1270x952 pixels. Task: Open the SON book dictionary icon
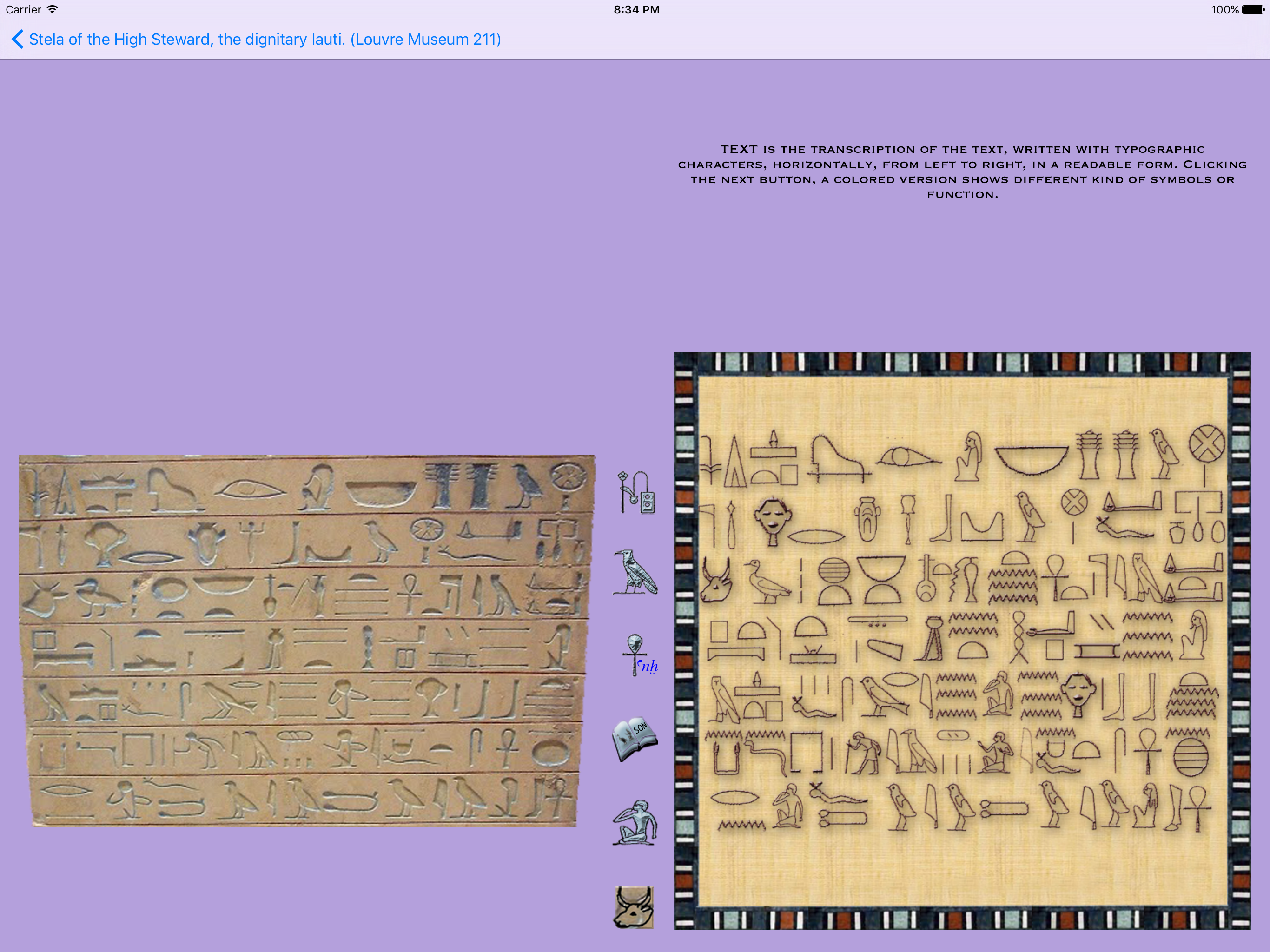(635, 740)
